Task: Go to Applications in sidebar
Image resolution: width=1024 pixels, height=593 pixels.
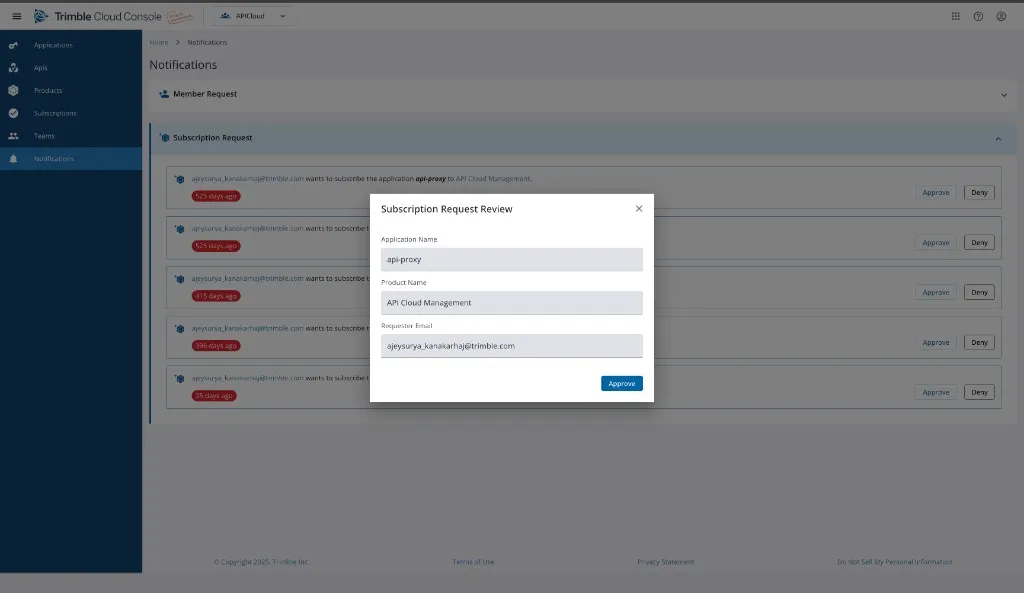Action: click(53, 45)
